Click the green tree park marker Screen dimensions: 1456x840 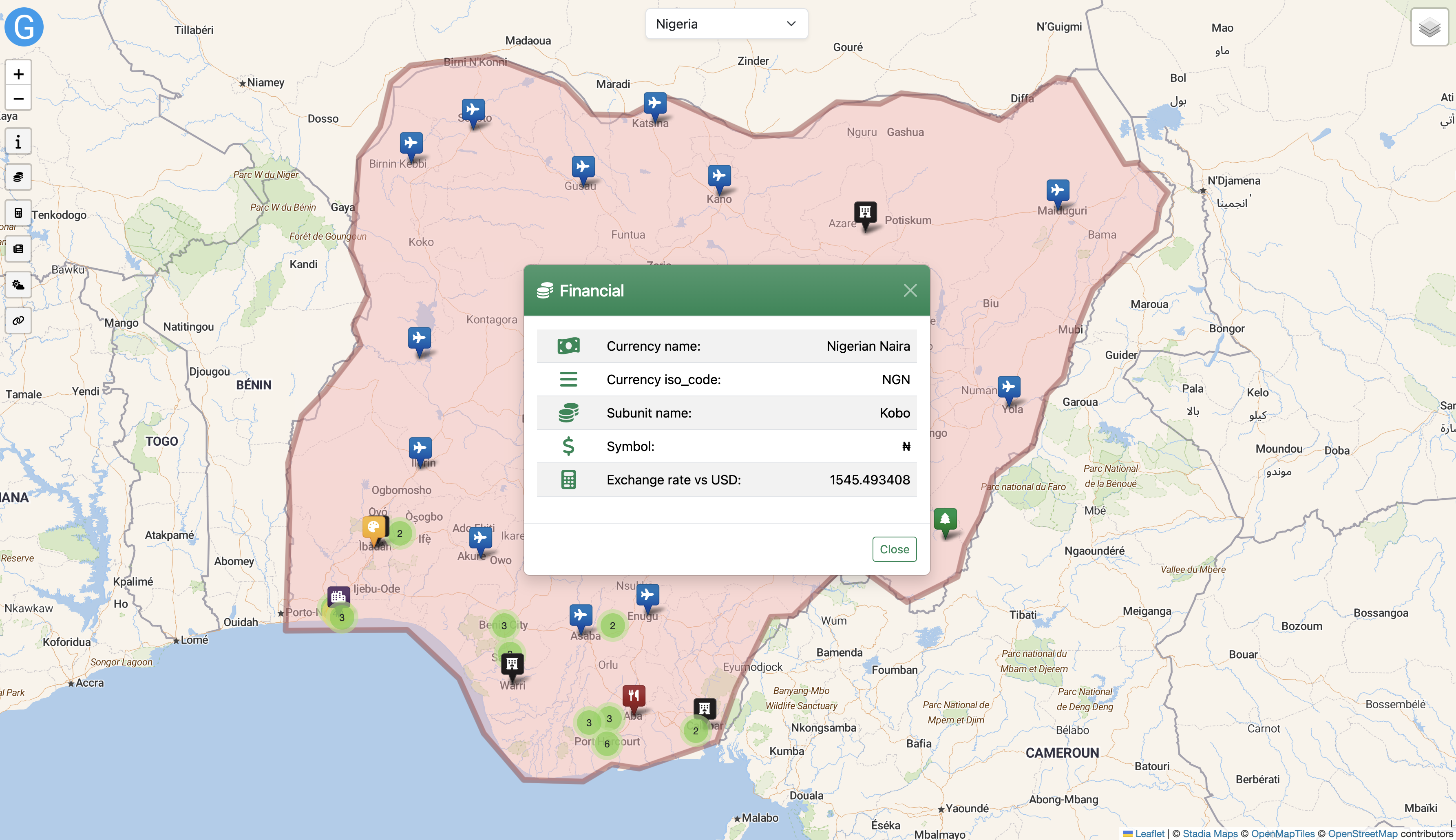click(x=945, y=520)
